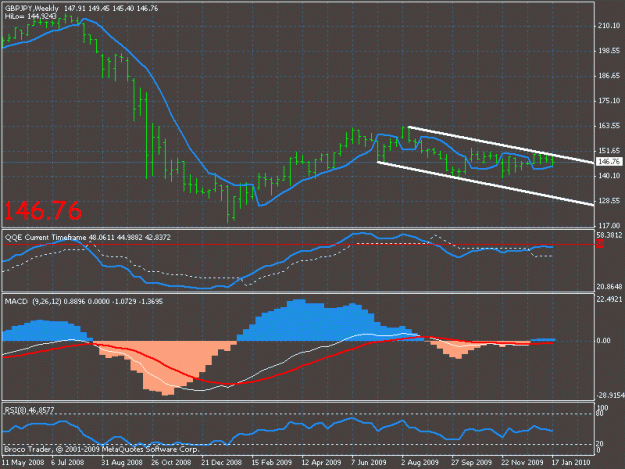Select the 186.65 price axis label
The height and width of the screenshot is (469, 625).
(609, 75)
